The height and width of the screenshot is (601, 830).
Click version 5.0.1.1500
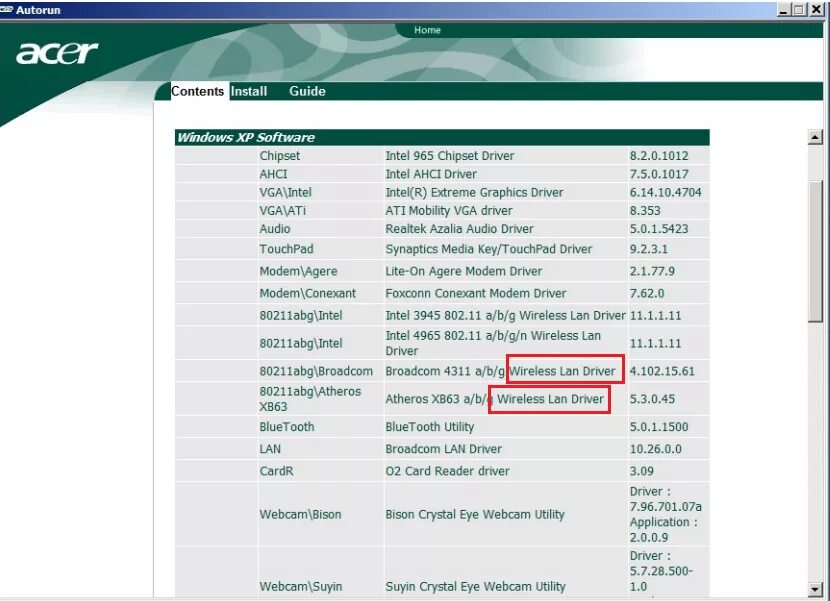658,427
